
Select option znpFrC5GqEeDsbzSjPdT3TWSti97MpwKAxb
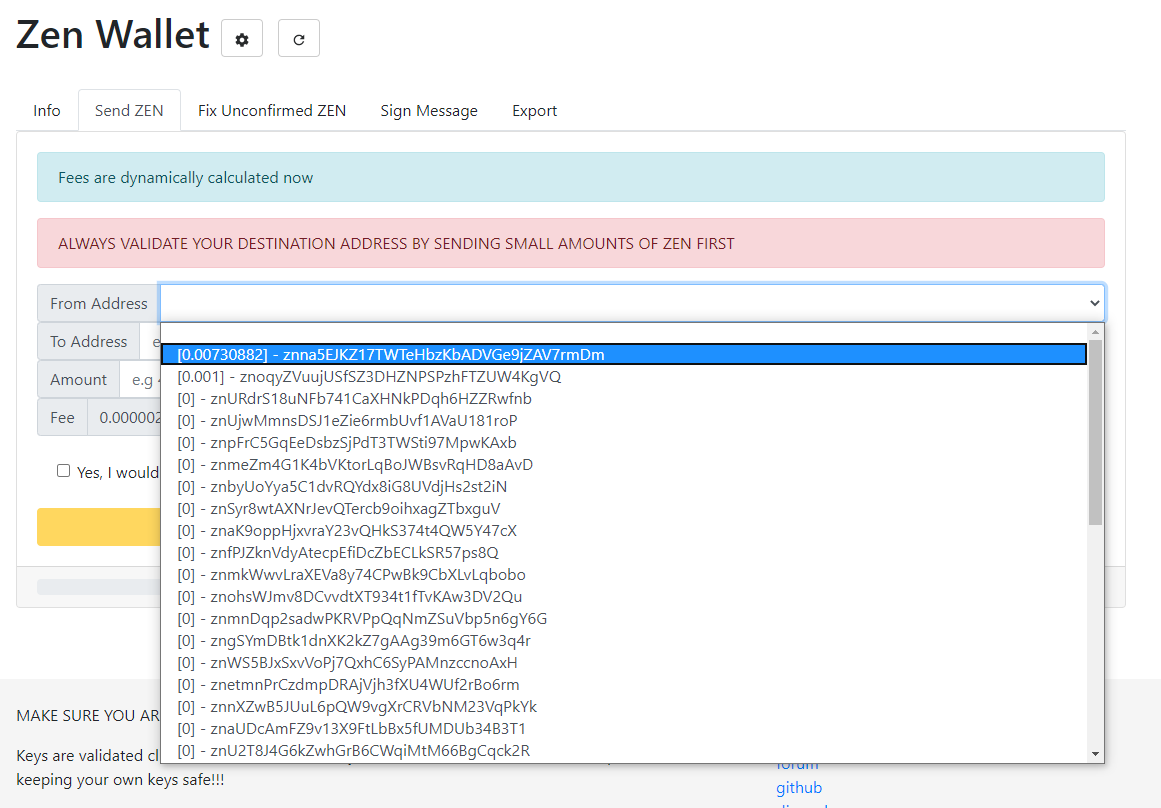tap(623, 443)
